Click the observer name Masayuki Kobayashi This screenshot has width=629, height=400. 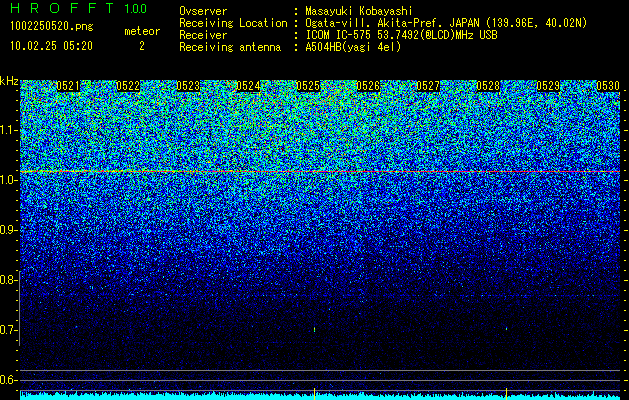(x=358, y=11)
